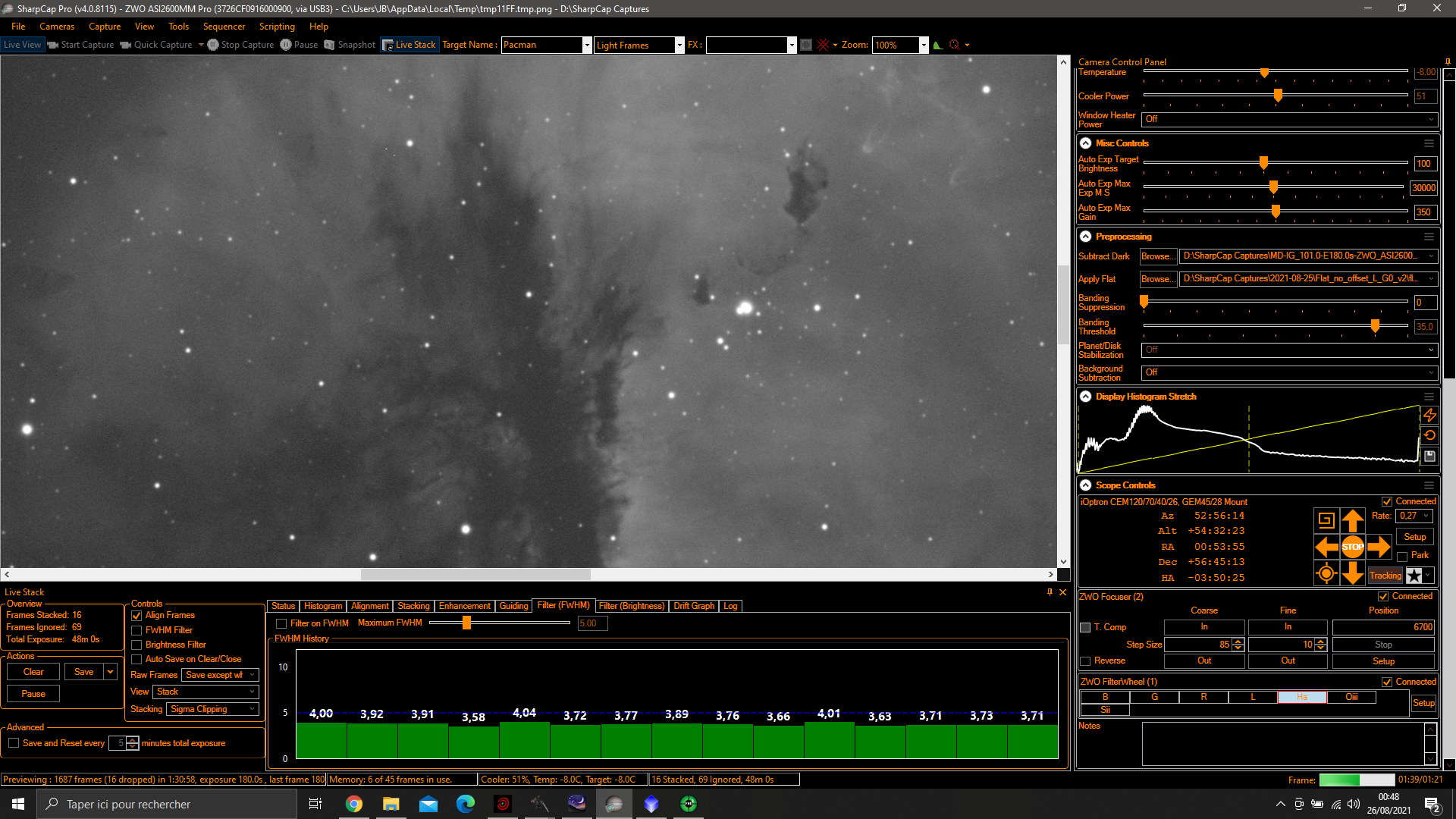Click the mount crosshair target icon
Viewport: 1456px width, 819px height.
1326,573
